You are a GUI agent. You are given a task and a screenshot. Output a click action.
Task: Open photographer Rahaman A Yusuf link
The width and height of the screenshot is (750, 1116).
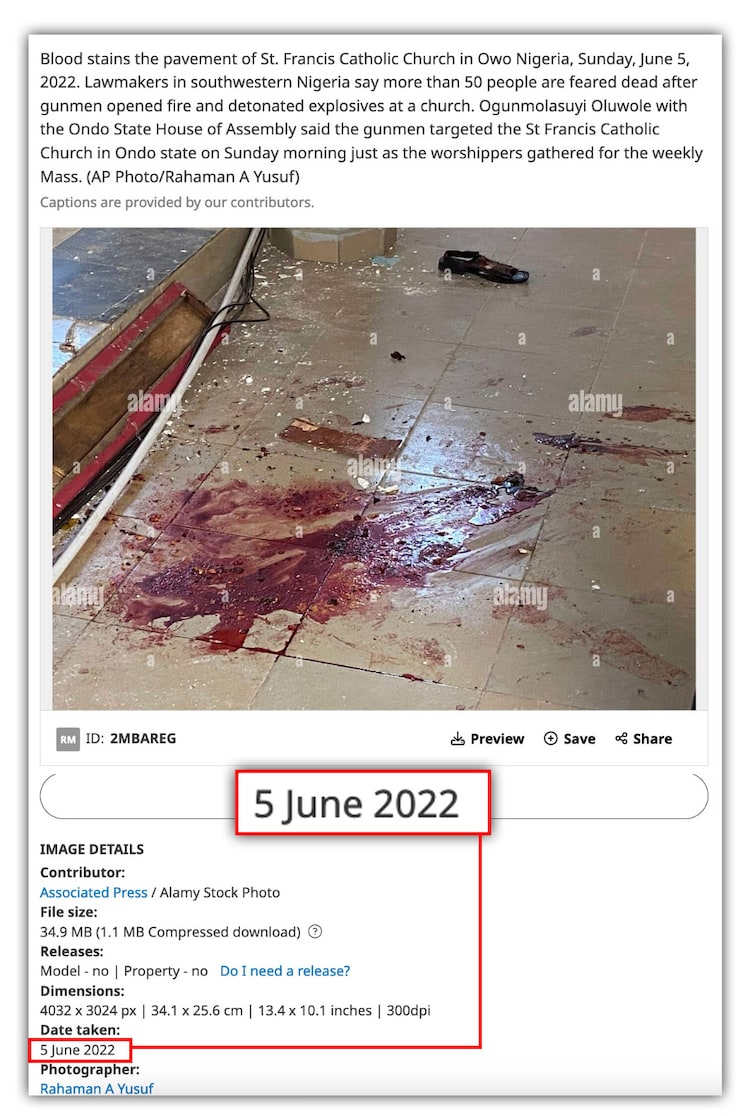(97, 1088)
